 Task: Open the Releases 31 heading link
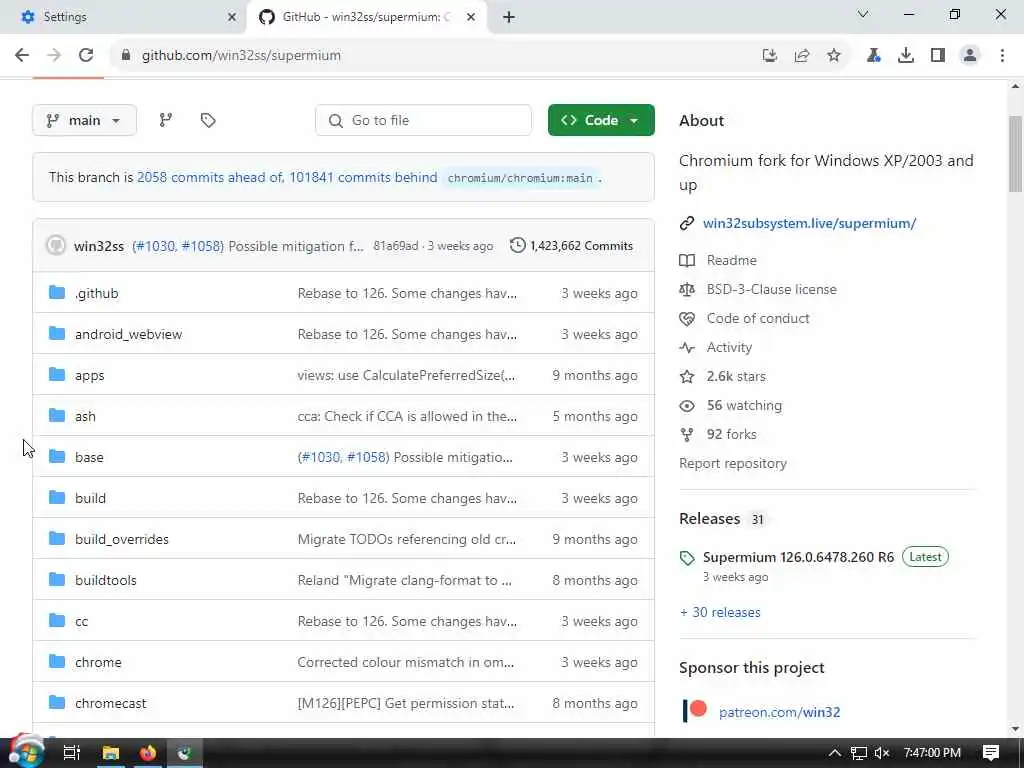722,519
